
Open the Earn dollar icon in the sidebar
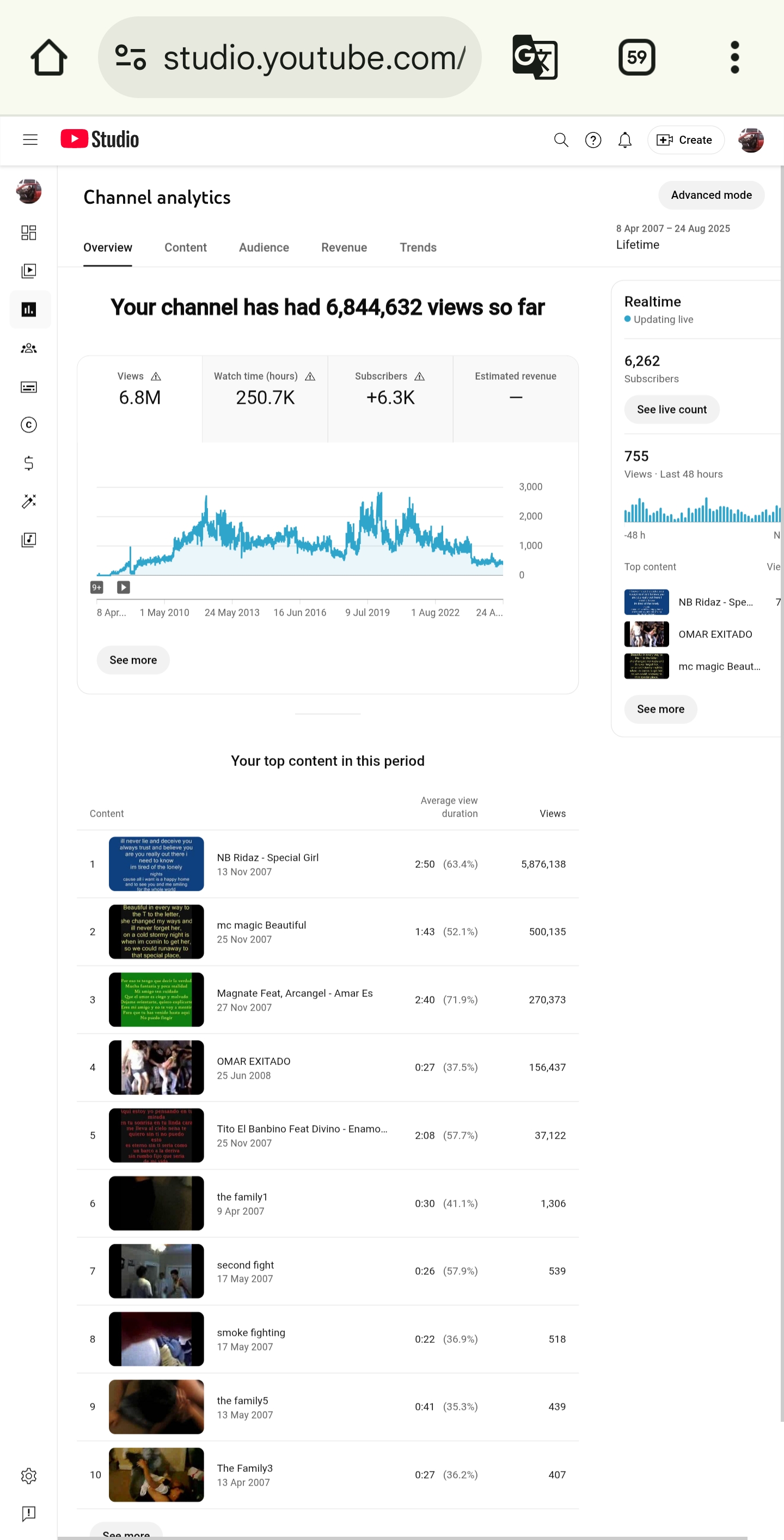coord(29,464)
